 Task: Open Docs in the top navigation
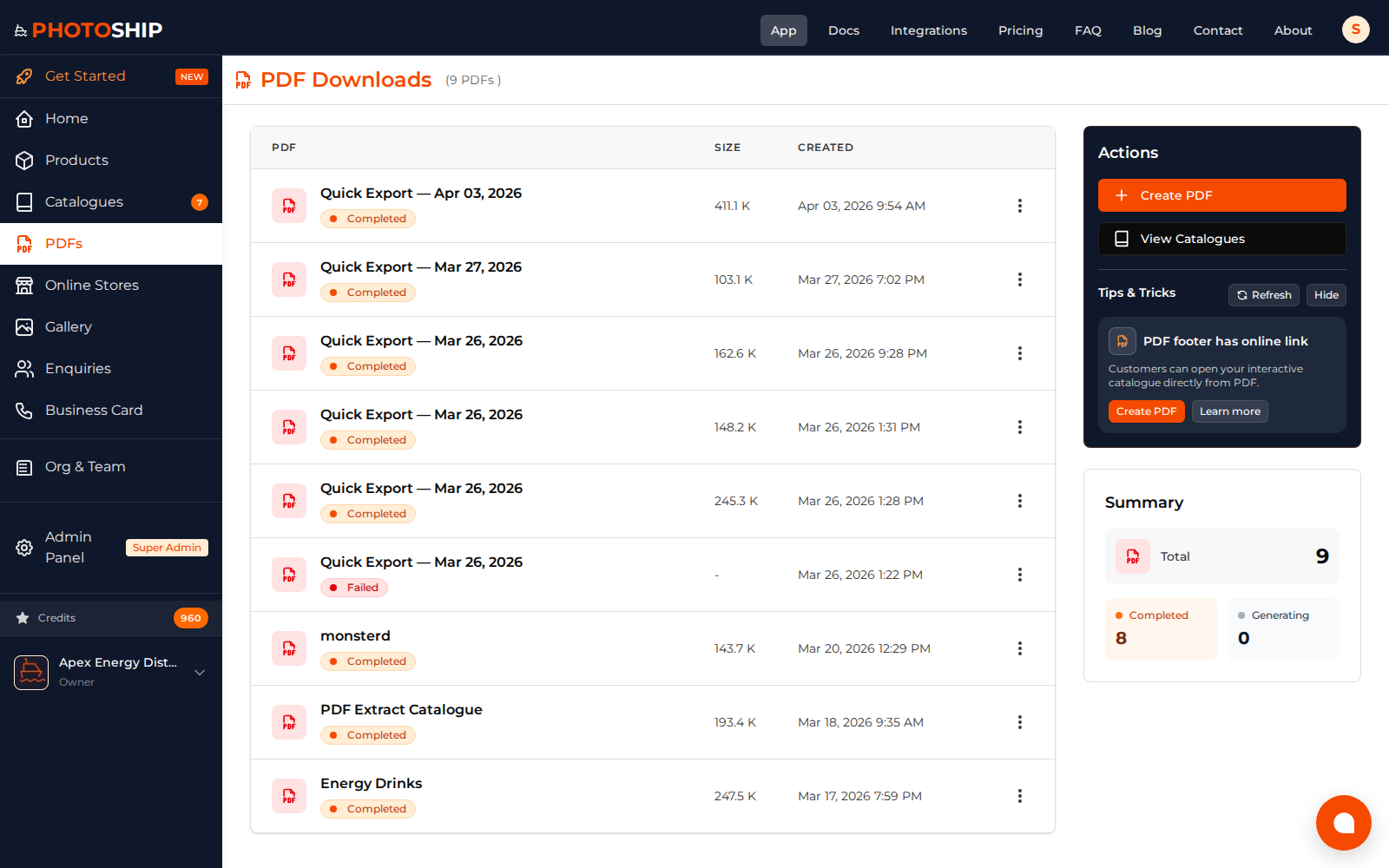pyautogui.click(x=844, y=30)
